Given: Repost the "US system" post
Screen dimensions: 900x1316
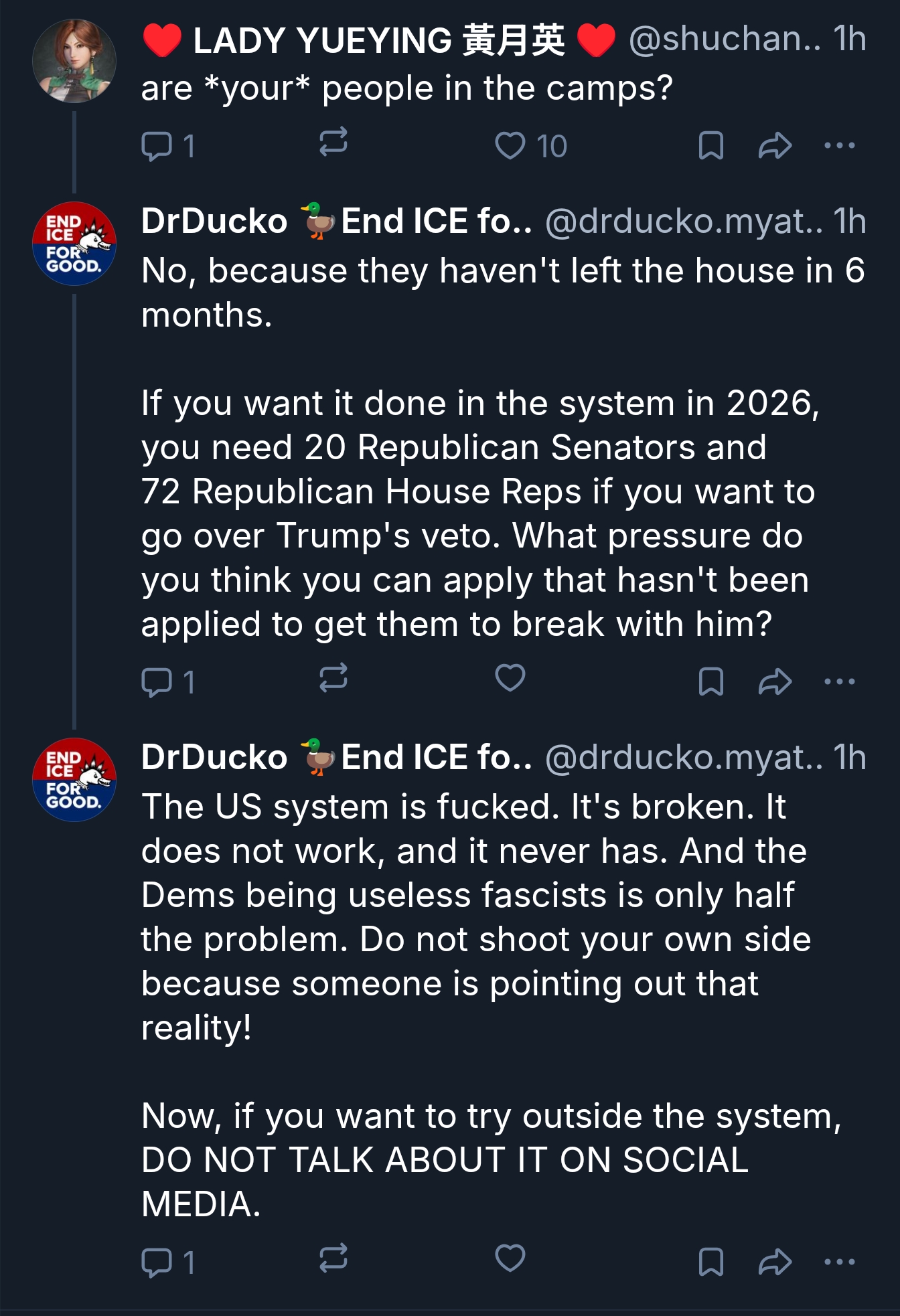Looking at the screenshot, I should [x=333, y=1258].
